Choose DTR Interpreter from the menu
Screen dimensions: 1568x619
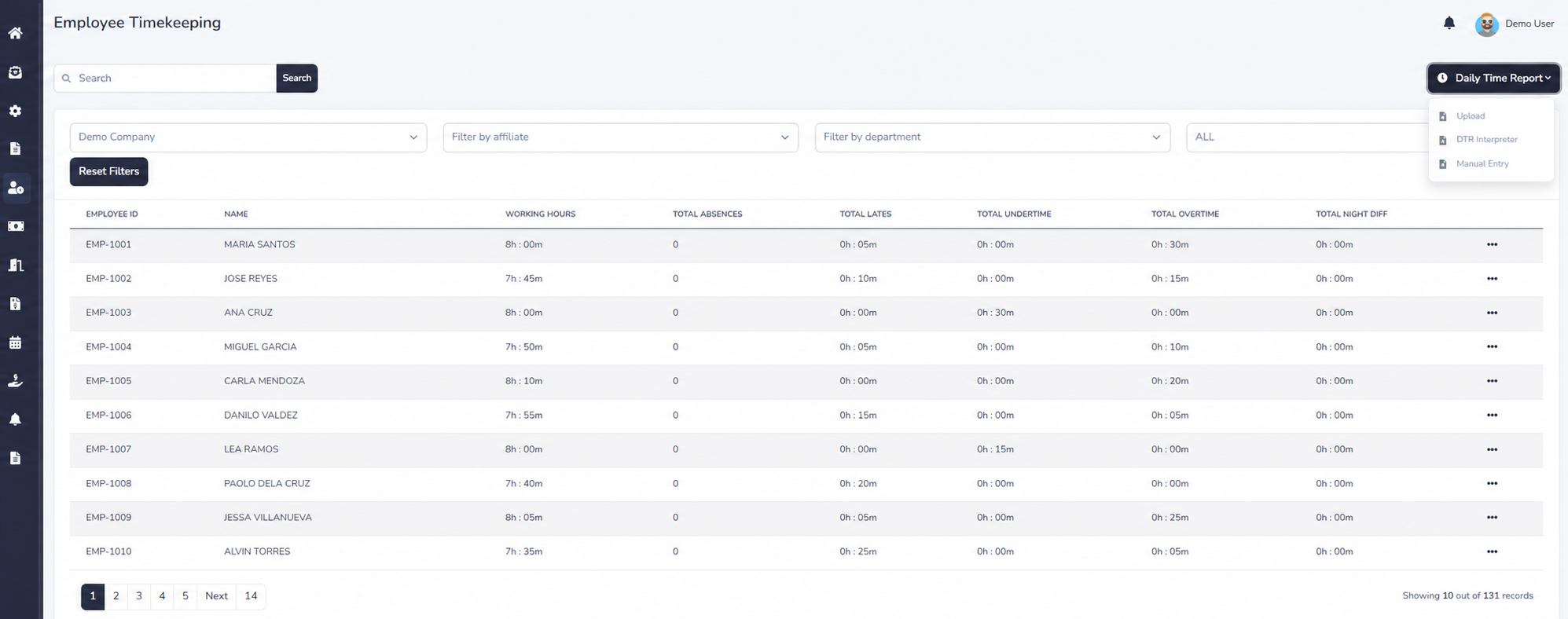tap(1478, 140)
